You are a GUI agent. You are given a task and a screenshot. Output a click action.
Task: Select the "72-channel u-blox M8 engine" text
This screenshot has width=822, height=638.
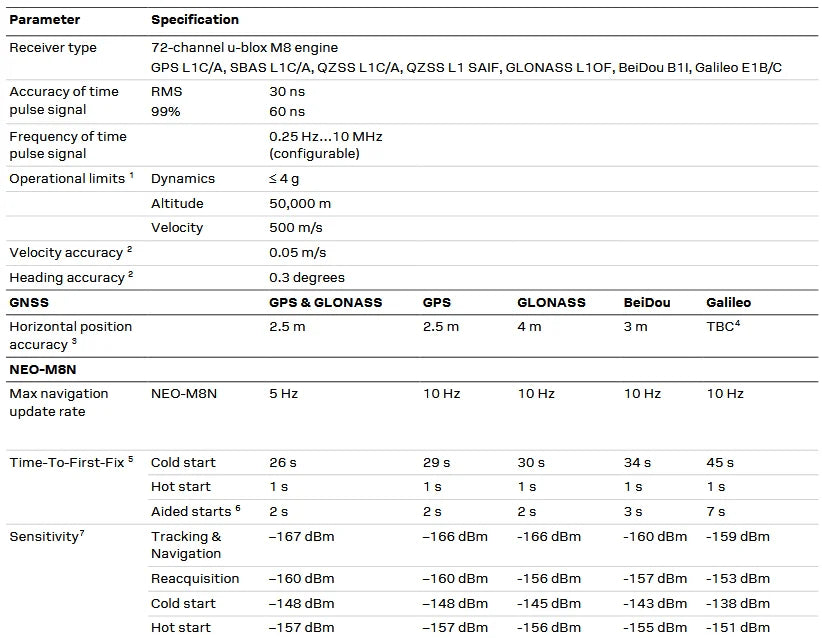tap(244, 48)
